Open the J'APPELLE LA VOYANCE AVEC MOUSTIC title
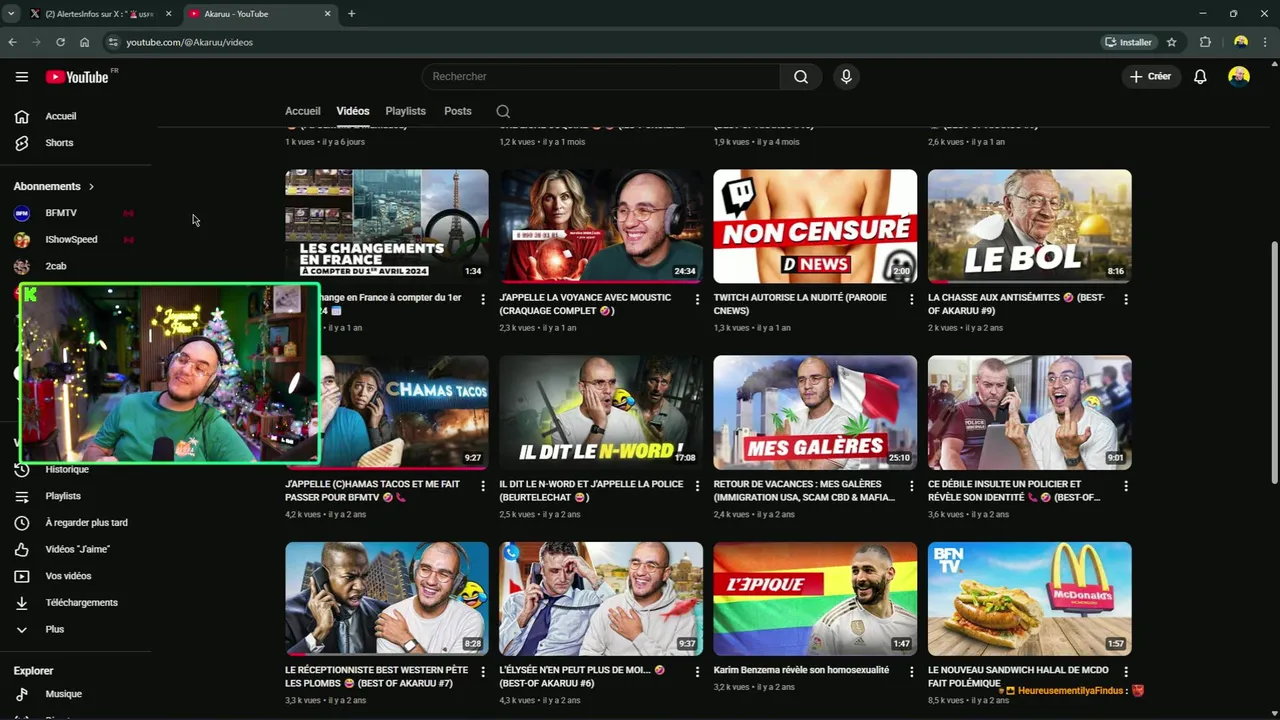Screen dimensions: 1280x720 585,304
